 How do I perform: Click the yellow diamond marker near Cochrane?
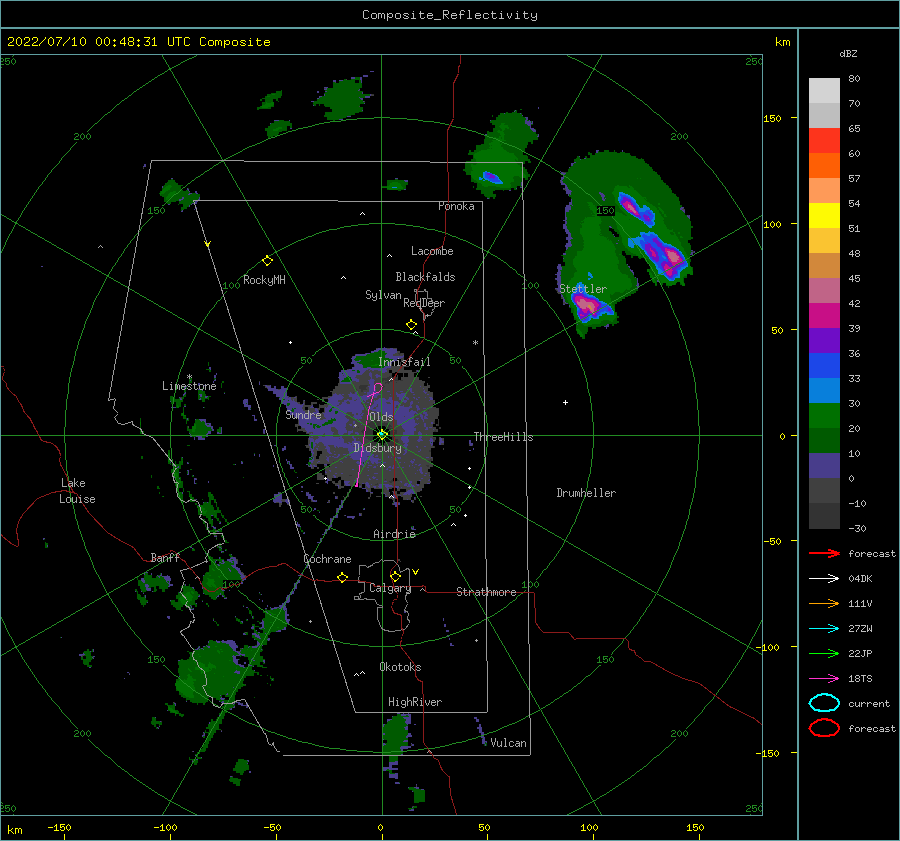click(342, 577)
